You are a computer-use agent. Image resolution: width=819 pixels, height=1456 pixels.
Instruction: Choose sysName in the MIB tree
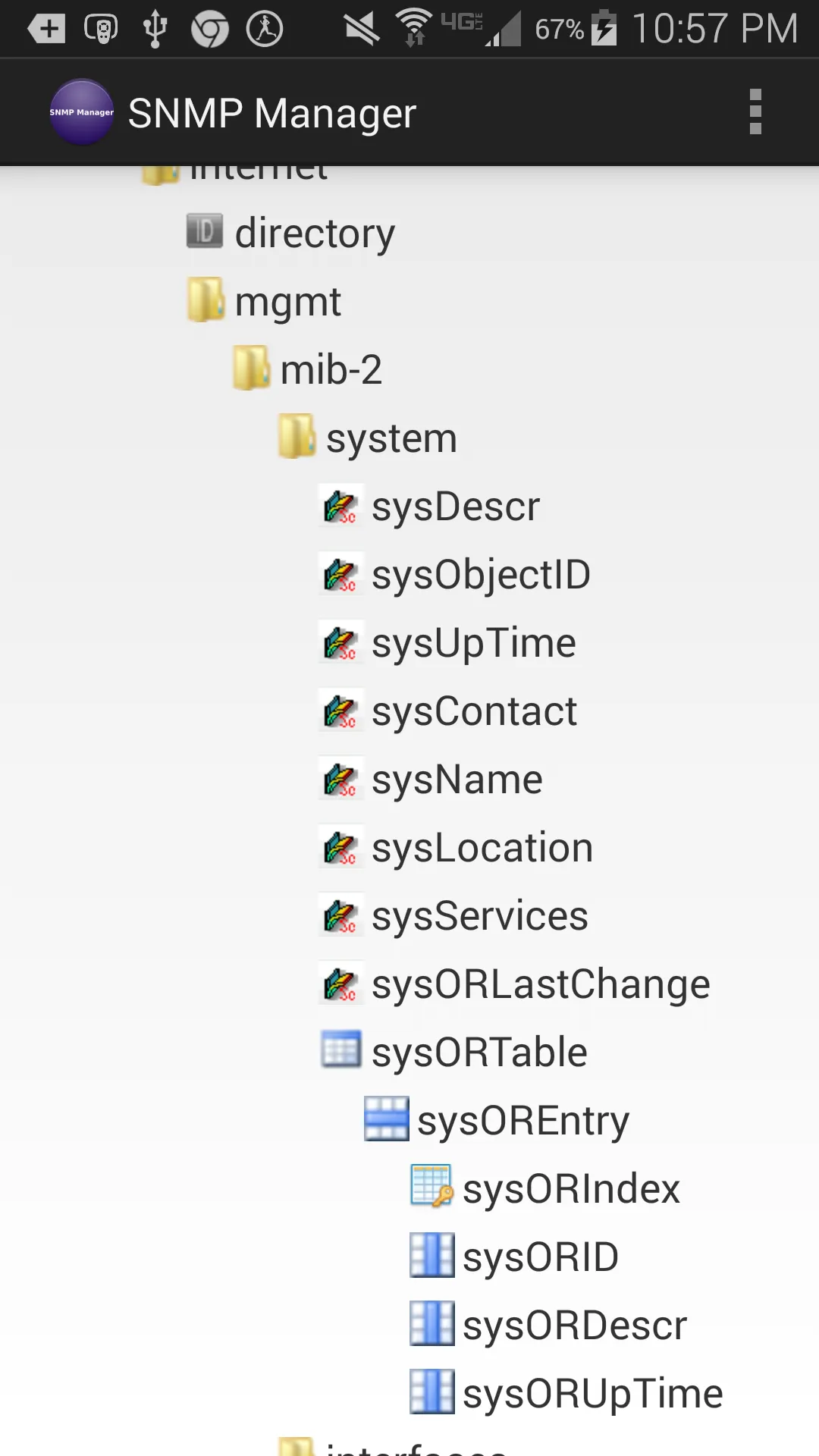[457, 780]
